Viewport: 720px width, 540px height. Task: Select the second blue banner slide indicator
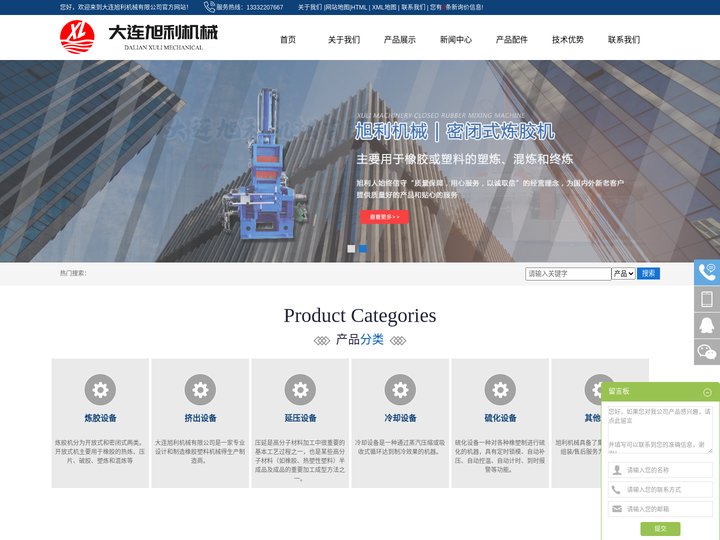pos(363,248)
